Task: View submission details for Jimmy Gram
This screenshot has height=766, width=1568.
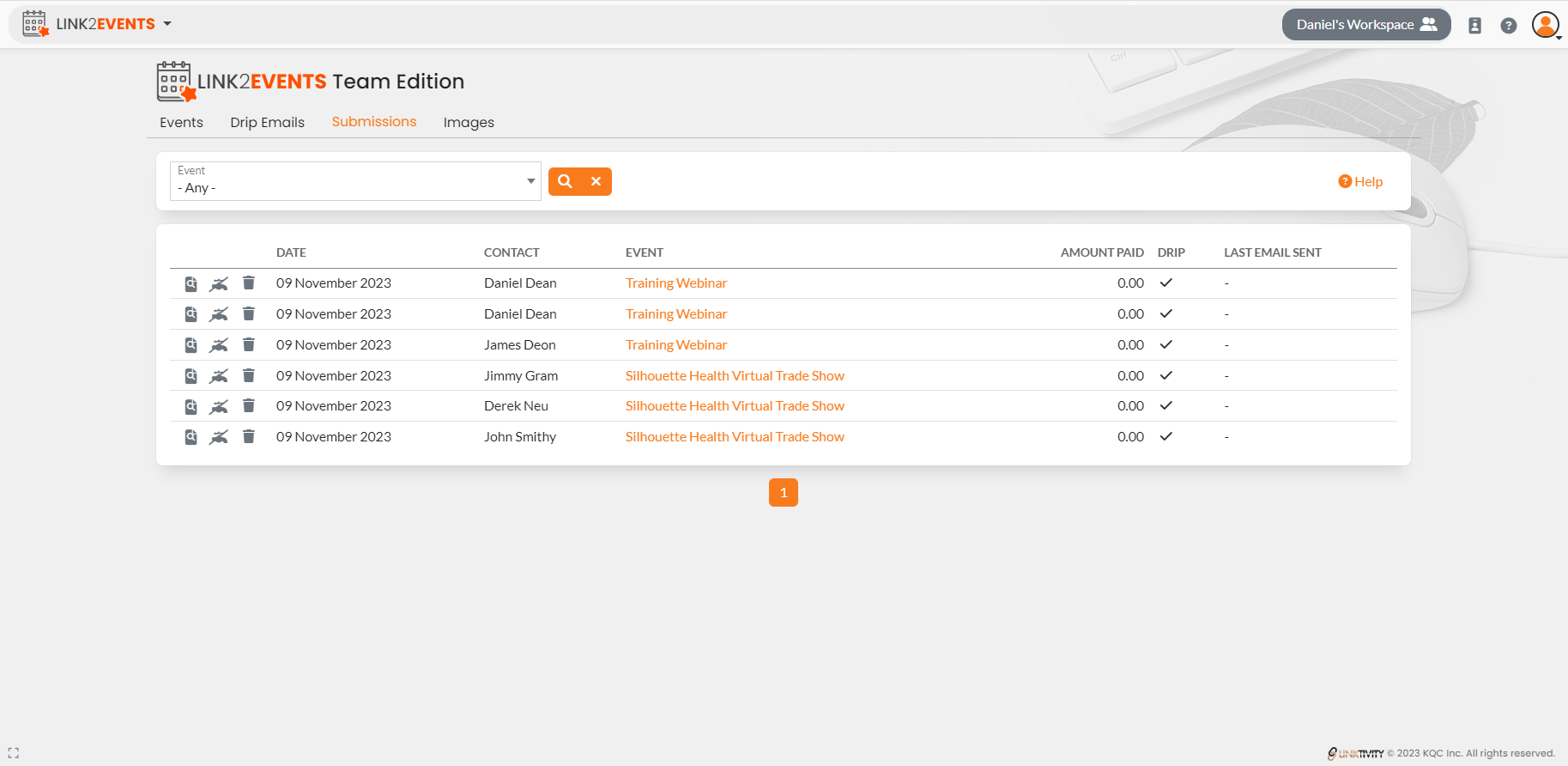Action: click(191, 376)
